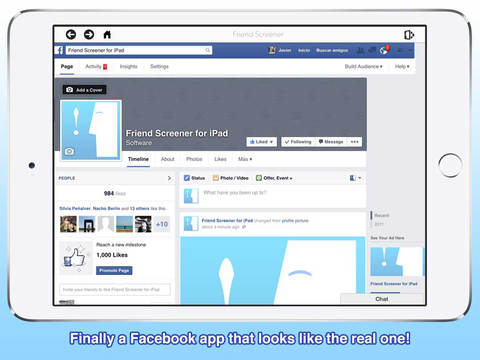Open the Help dropdown menu
The width and height of the screenshot is (480, 360).
point(402,66)
